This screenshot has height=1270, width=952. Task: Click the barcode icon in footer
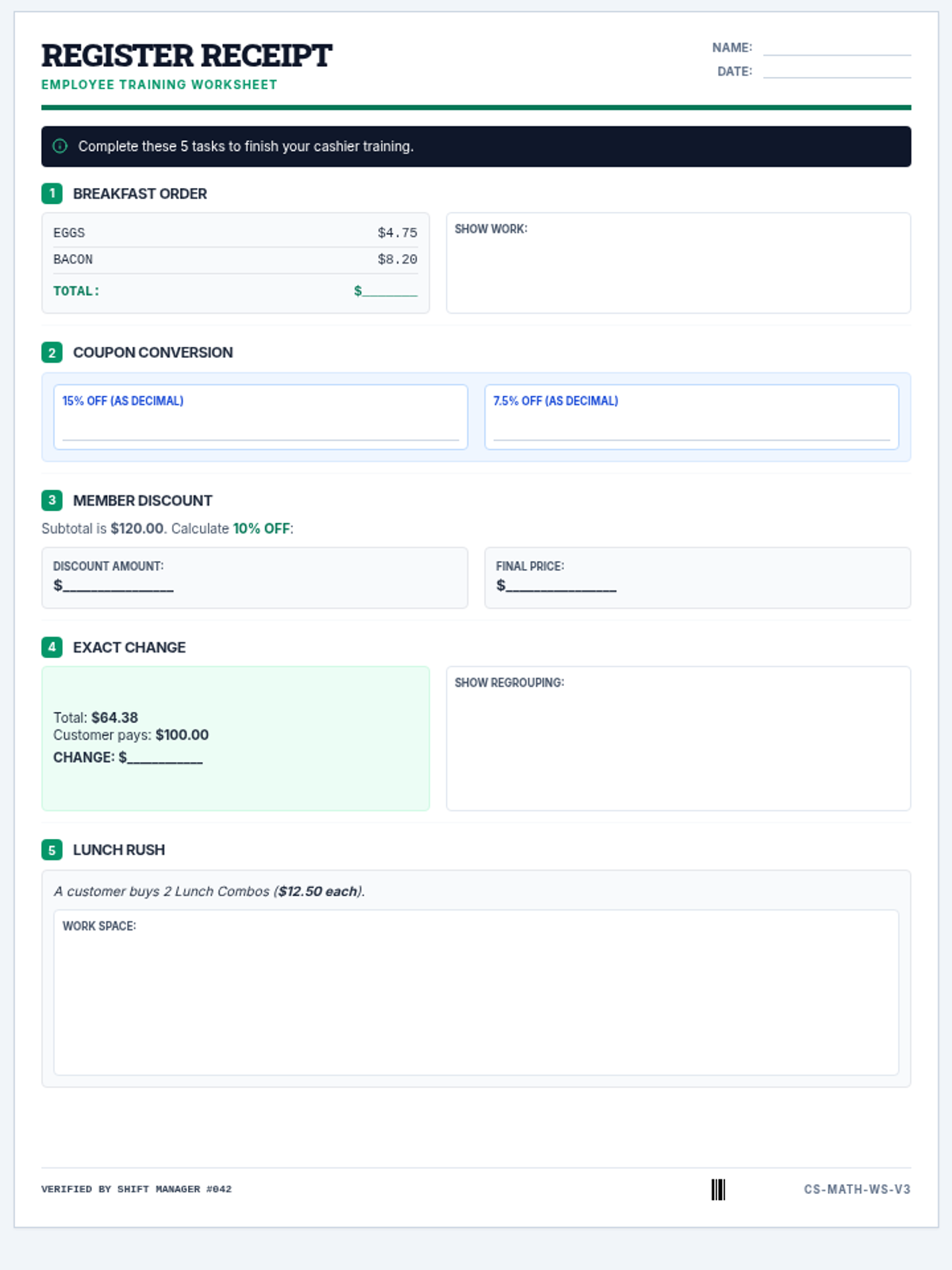[x=718, y=1189]
